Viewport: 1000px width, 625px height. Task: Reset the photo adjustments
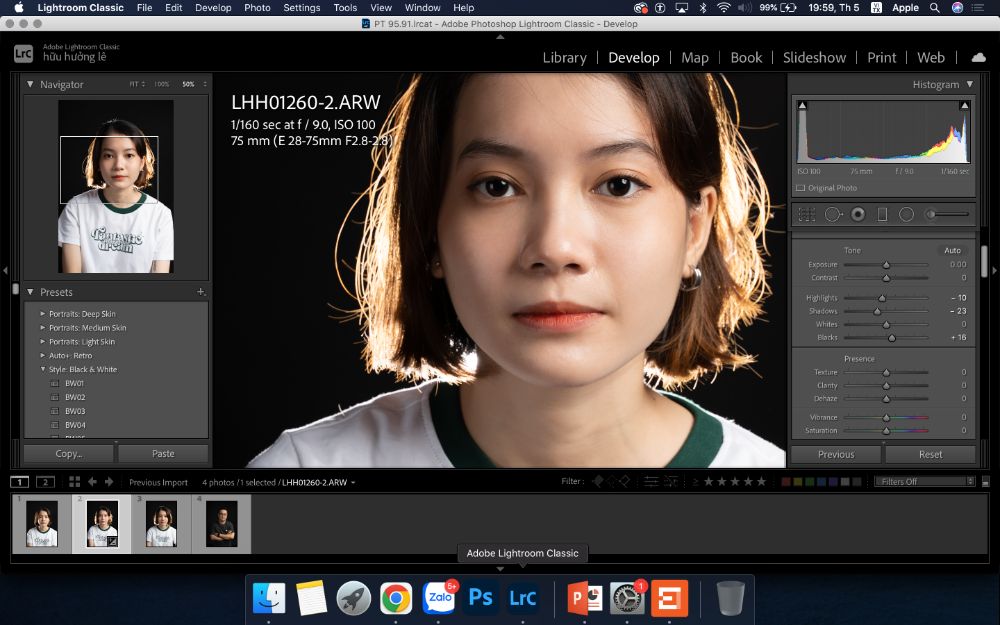[930, 454]
